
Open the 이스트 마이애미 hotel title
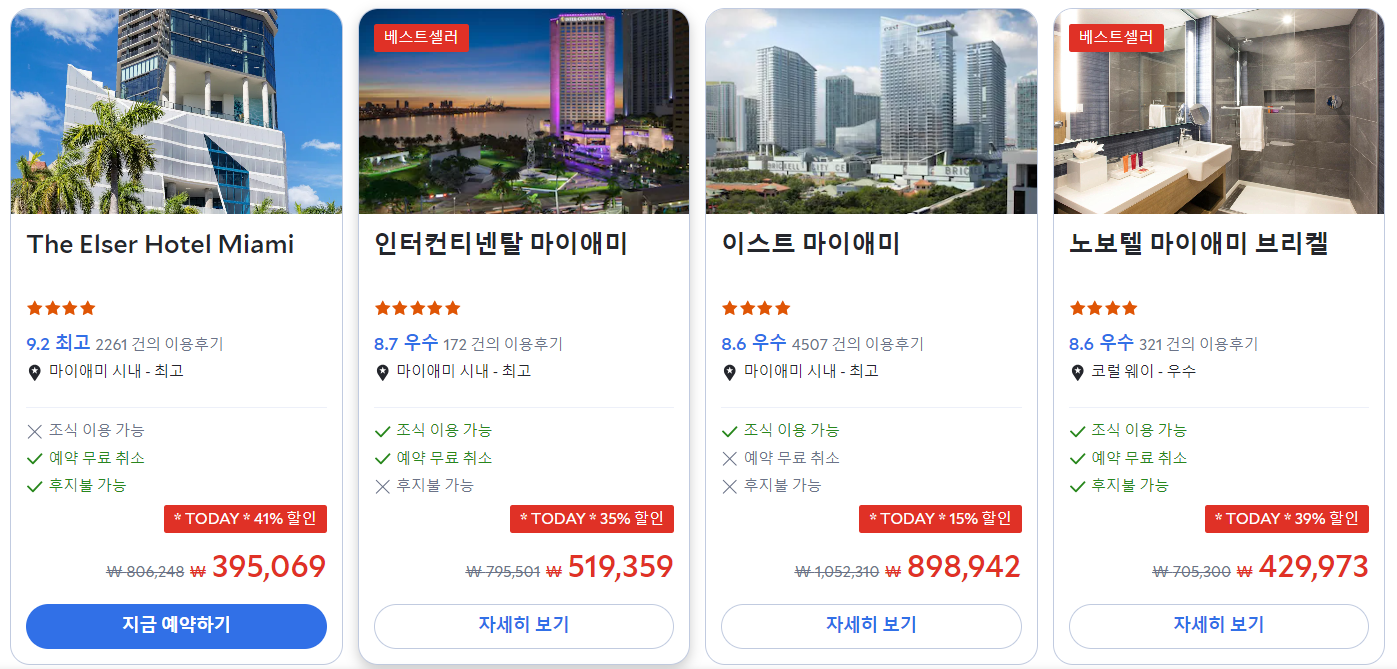[811, 244]
